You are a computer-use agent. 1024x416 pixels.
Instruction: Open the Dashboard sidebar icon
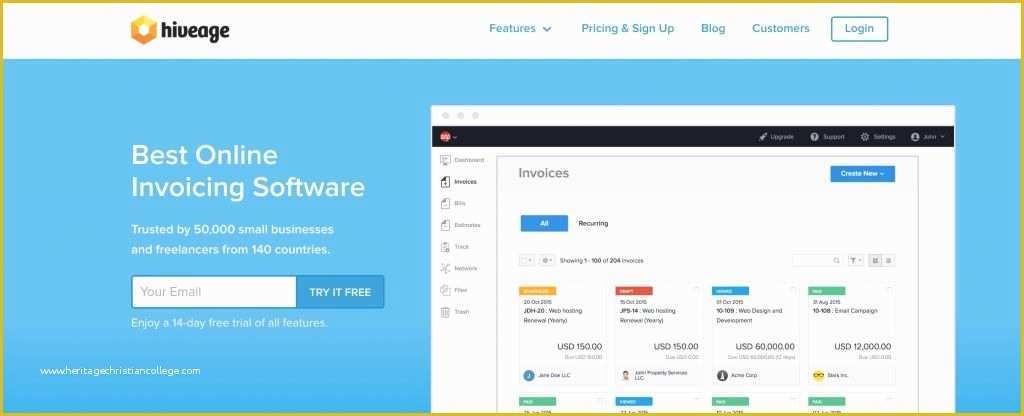(446, 160)
